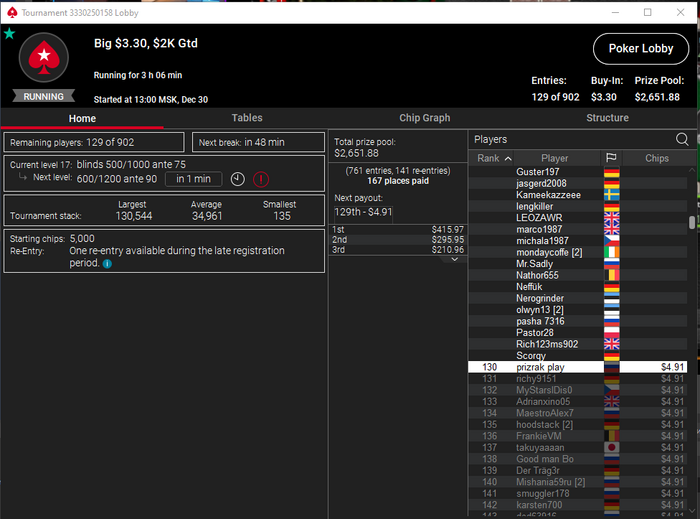Click the Poker Lobby button
700x519 pixels.
[x=641, y=49]
